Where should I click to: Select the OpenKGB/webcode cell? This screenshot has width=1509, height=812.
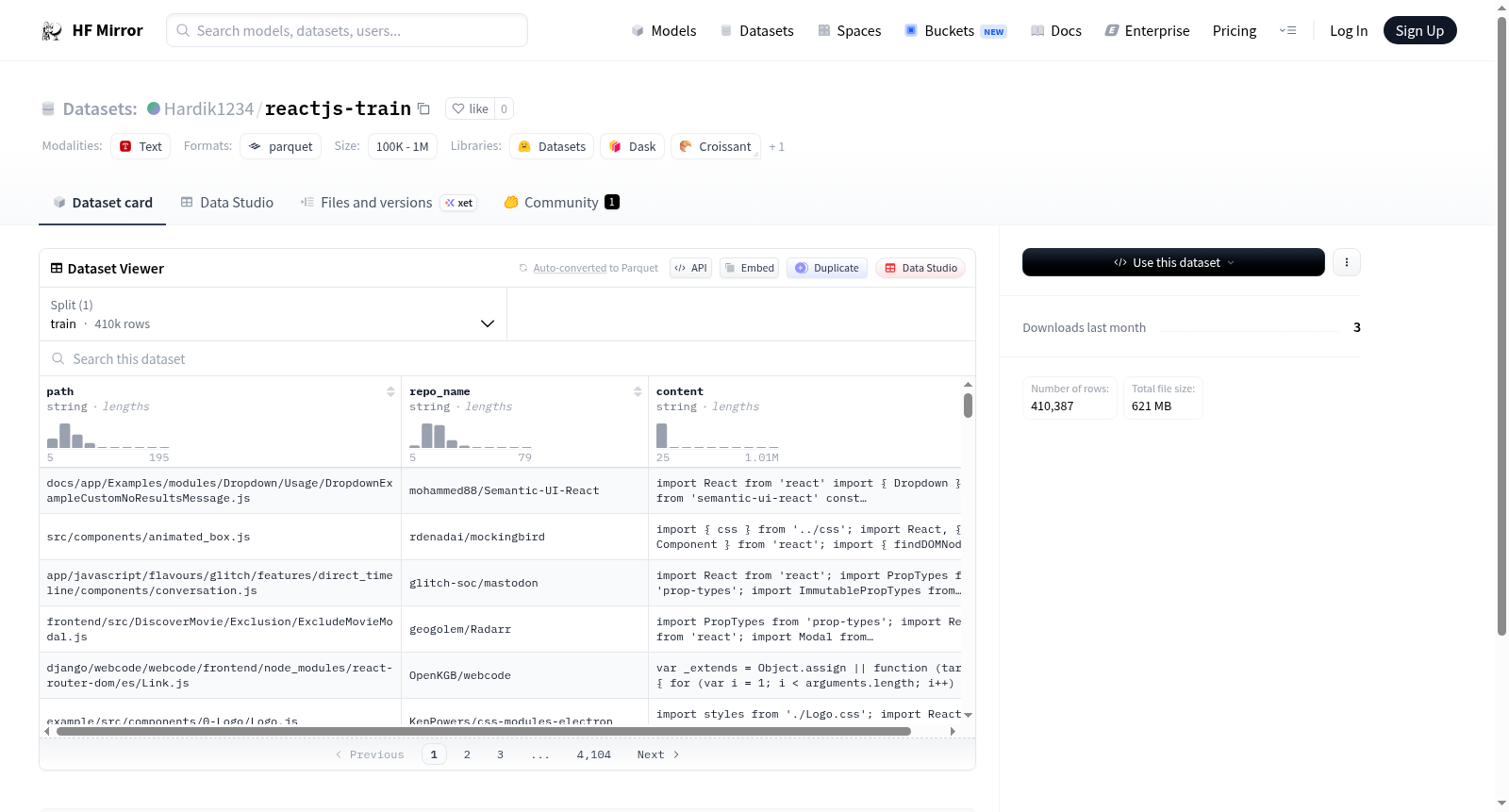[x=524, y=675]
